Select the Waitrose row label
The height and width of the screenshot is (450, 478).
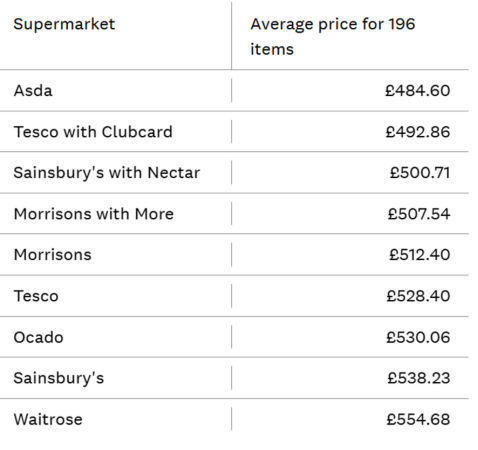[48, 419]
